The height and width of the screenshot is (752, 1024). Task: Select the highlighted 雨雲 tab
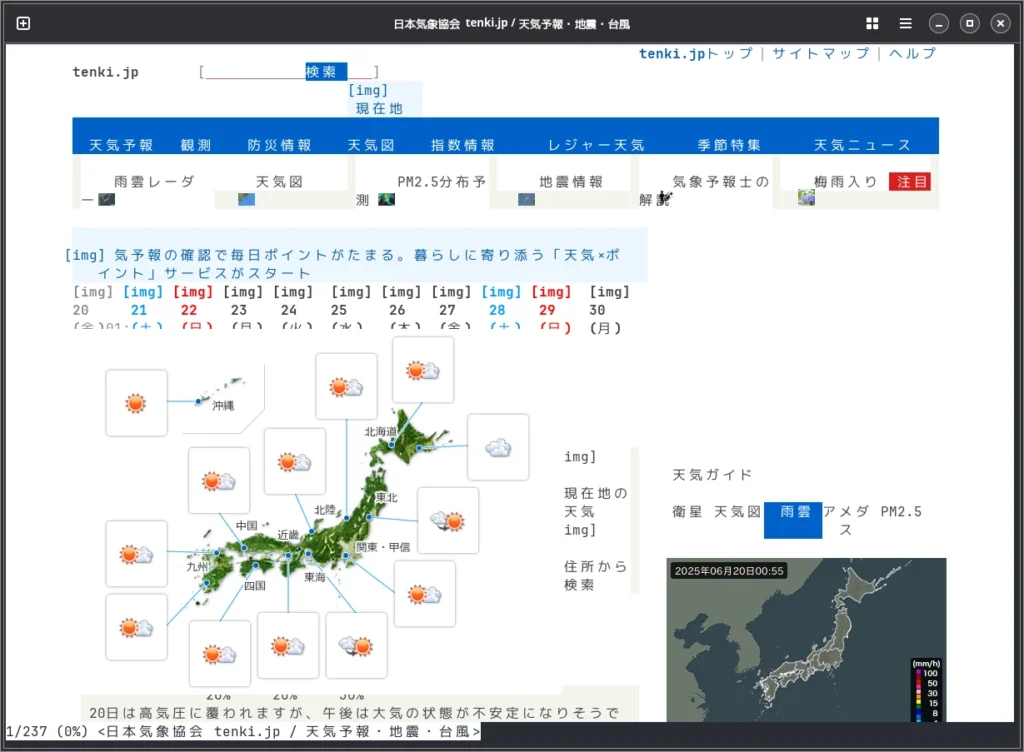click(793, 520)
